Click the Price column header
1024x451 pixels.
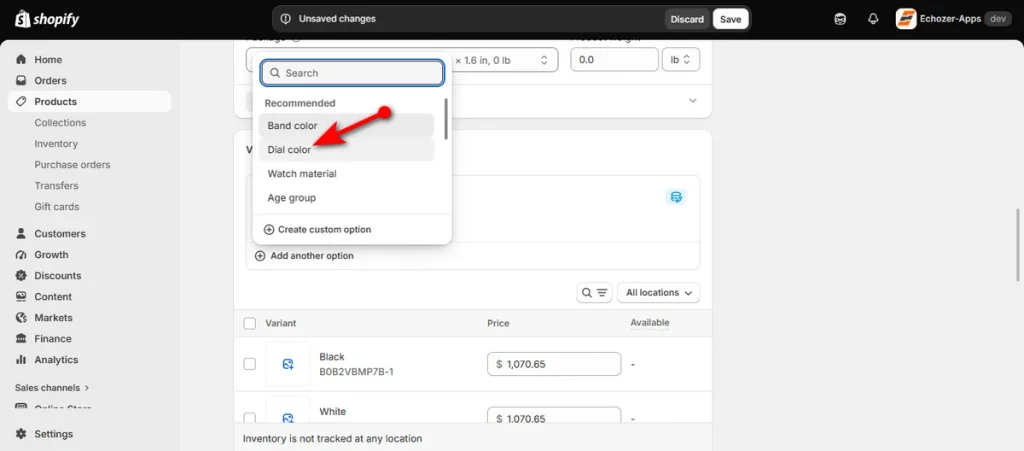498,323
